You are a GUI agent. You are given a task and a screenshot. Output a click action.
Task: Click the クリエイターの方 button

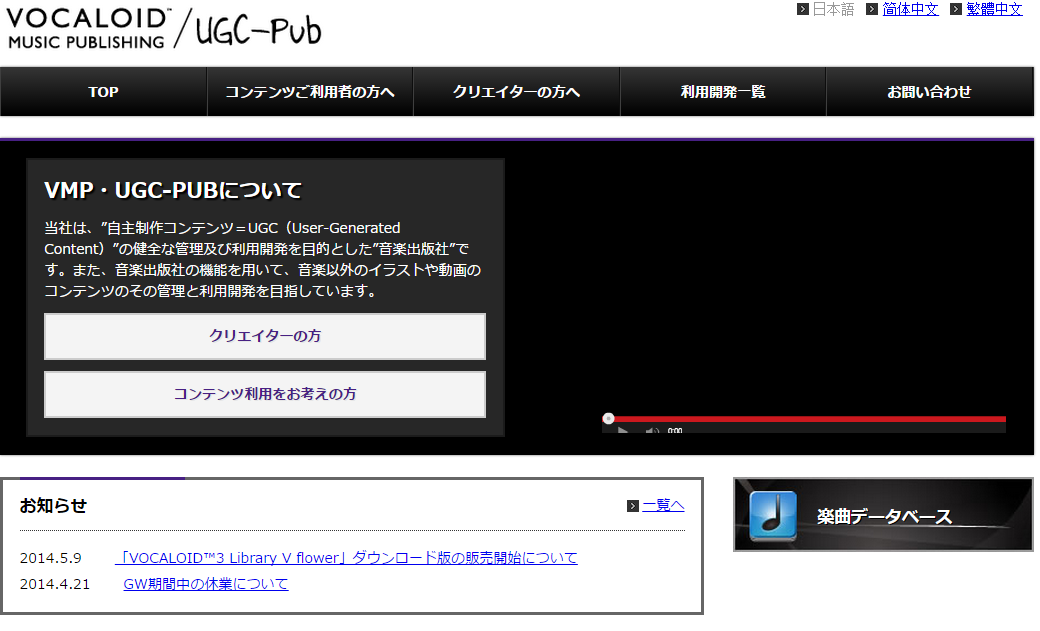[265, 336]
